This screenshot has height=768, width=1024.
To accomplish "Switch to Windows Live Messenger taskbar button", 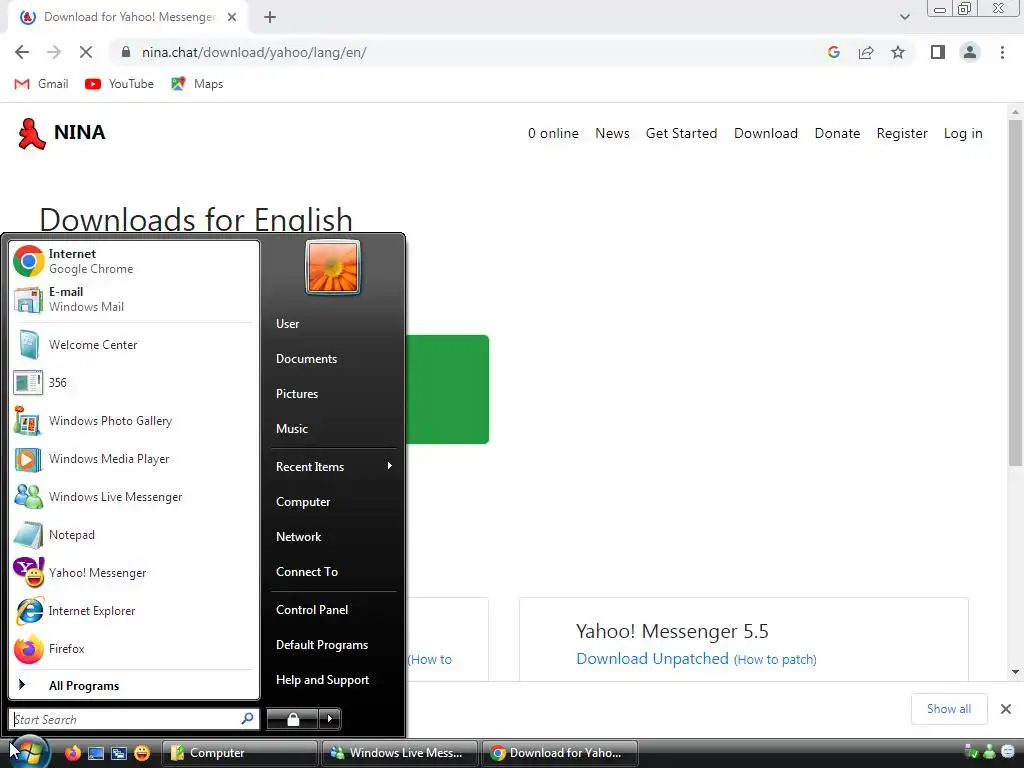I will (x=400, y=753).
